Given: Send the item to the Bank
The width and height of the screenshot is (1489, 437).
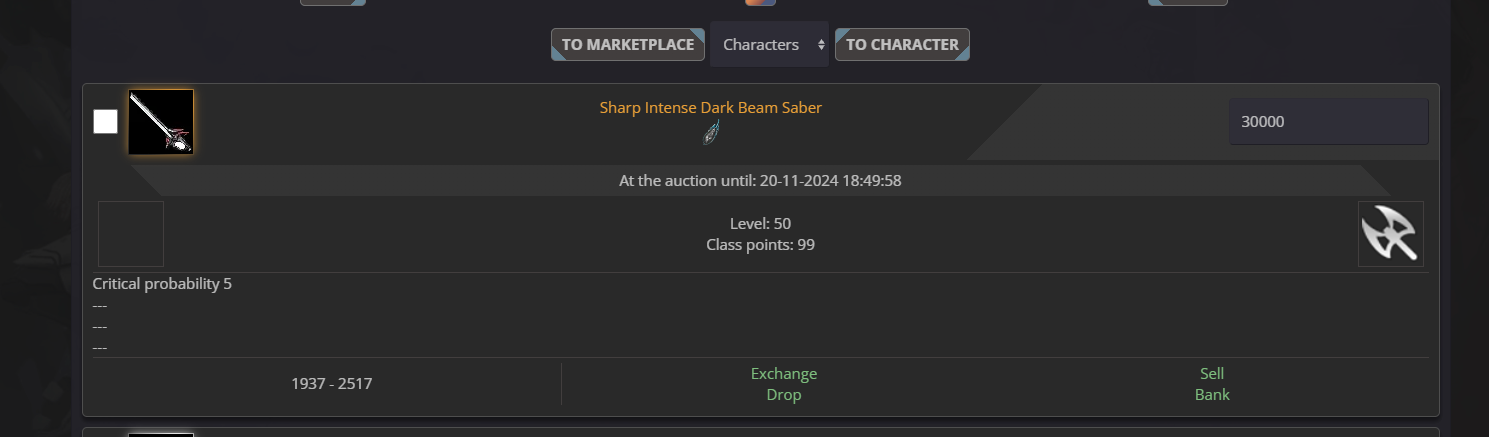Looking at the screenshot, I should click(x=1212, y=395).
